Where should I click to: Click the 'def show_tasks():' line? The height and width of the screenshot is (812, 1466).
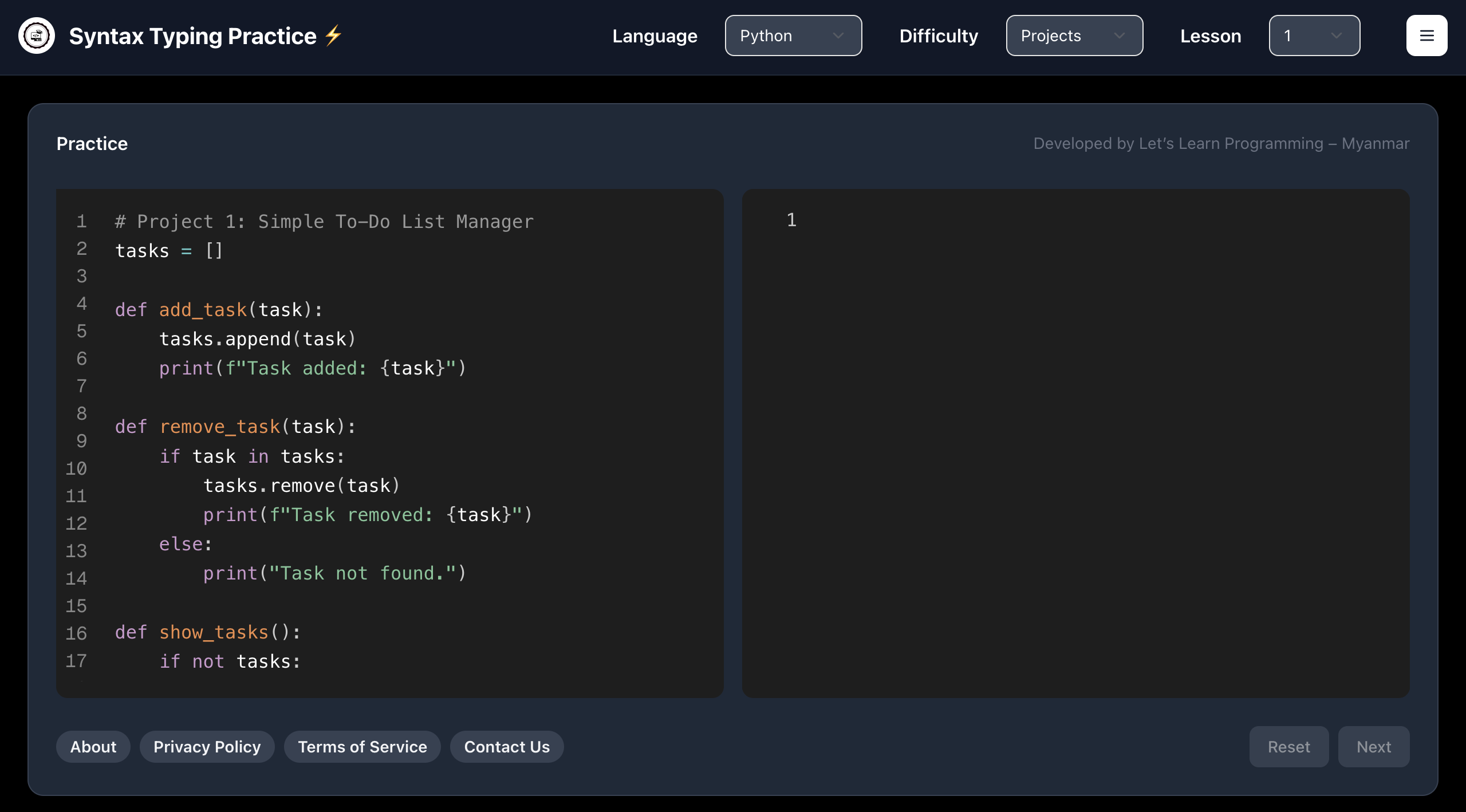(x=208, y=632)
